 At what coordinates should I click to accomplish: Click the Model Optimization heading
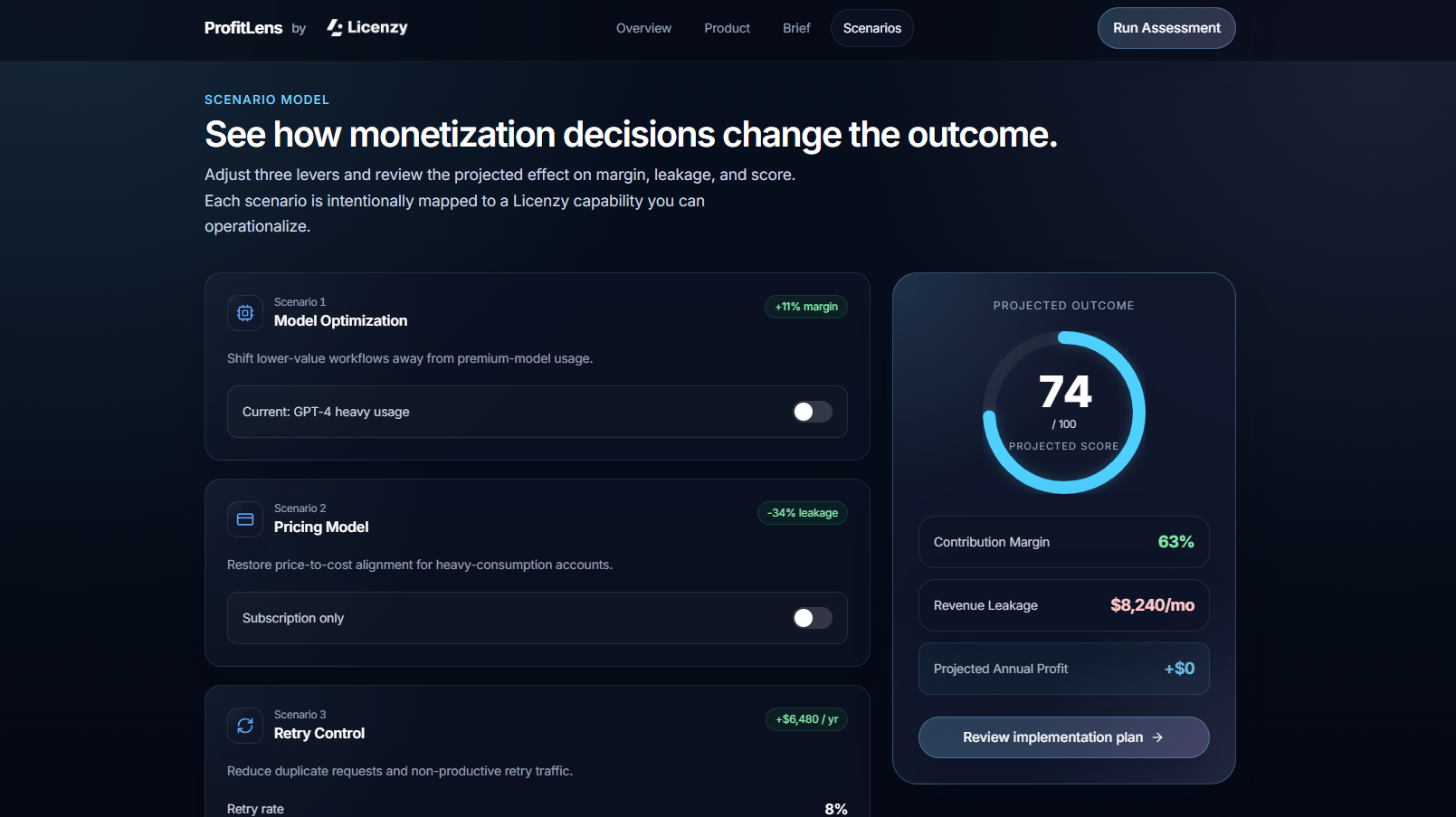click(340, 321)
